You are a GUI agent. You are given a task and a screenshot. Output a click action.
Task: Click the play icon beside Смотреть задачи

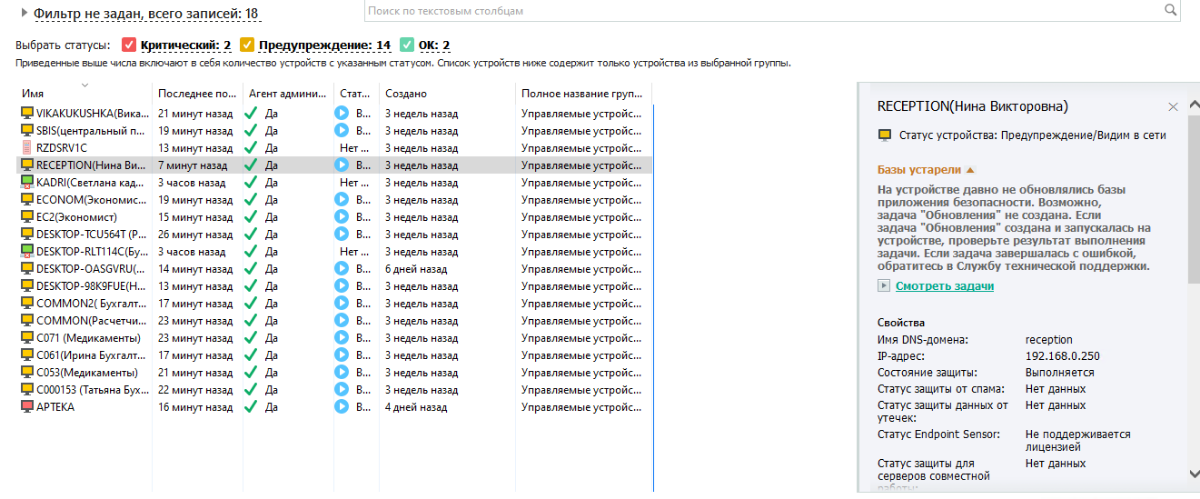point(883,286)
